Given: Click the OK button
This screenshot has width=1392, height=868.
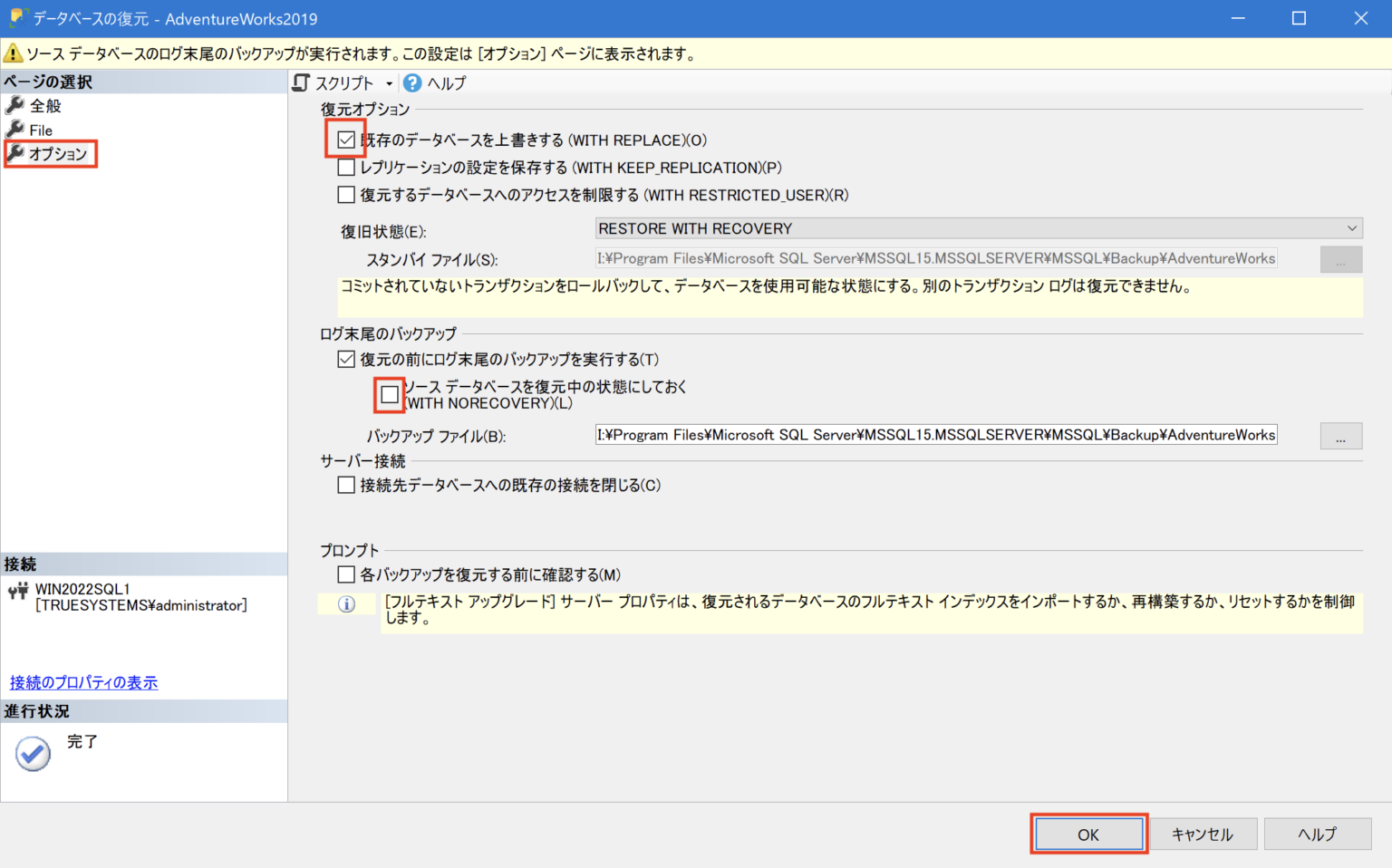Looking at the screenshot, I should [1088, 834].
